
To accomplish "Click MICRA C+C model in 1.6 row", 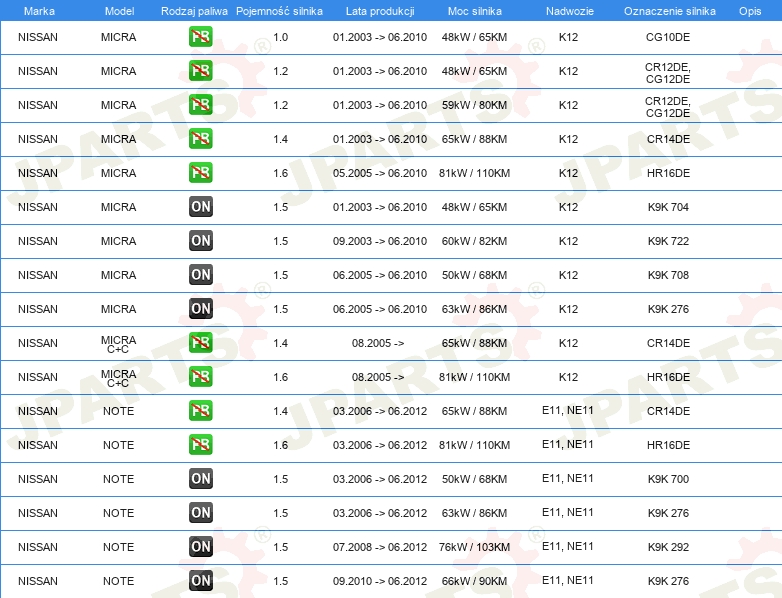I will [118, 378].
